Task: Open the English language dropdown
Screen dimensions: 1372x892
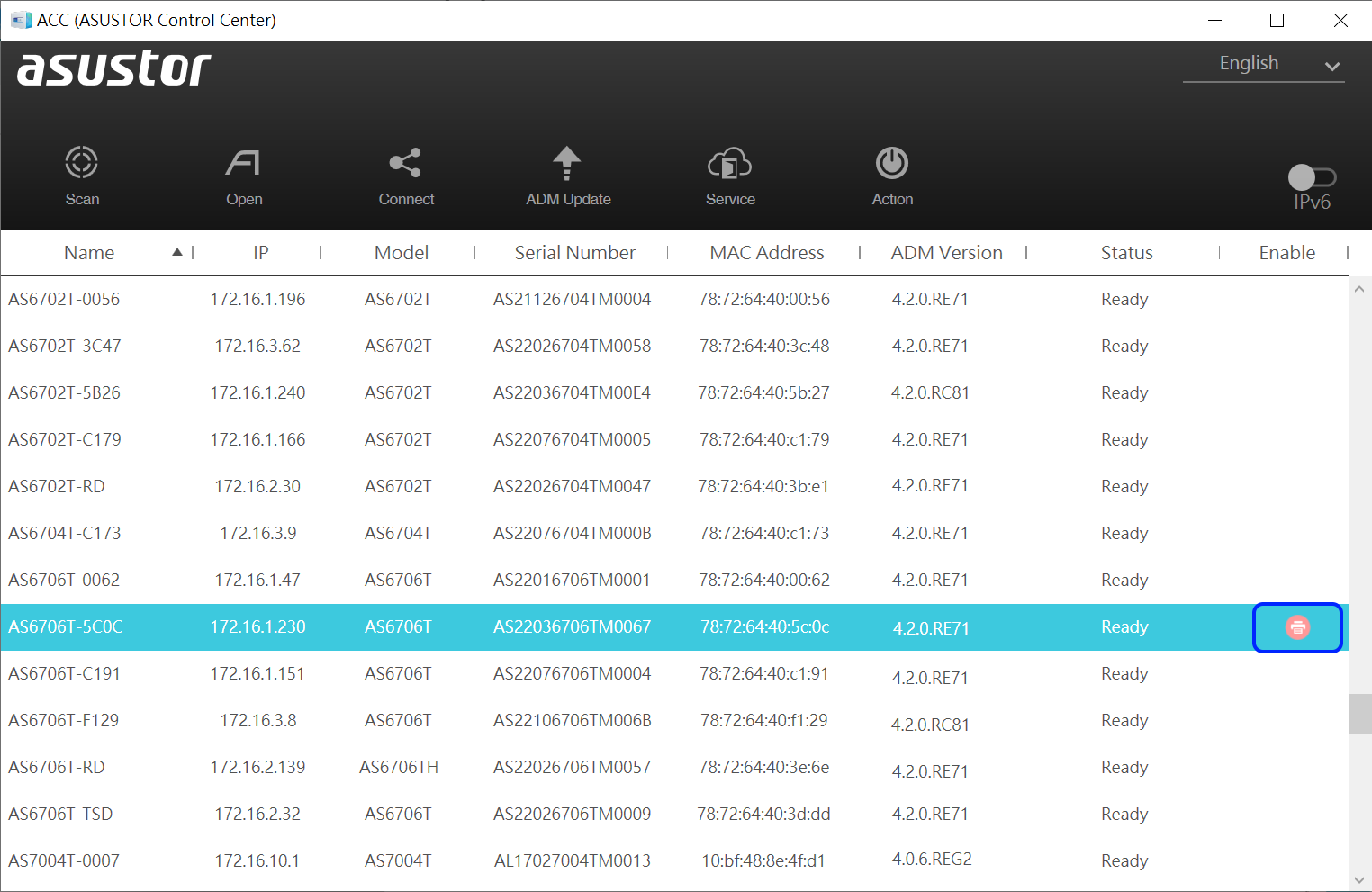Action: (1264, 64)
